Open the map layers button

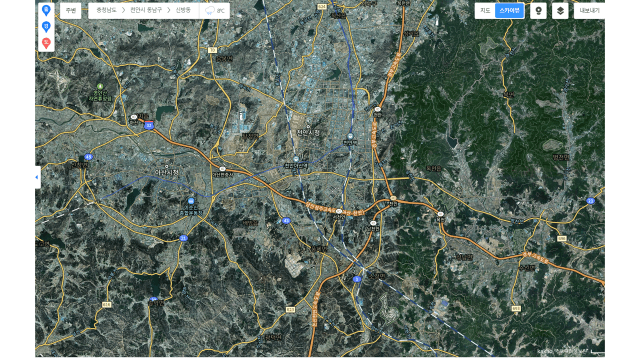(560, 11)
